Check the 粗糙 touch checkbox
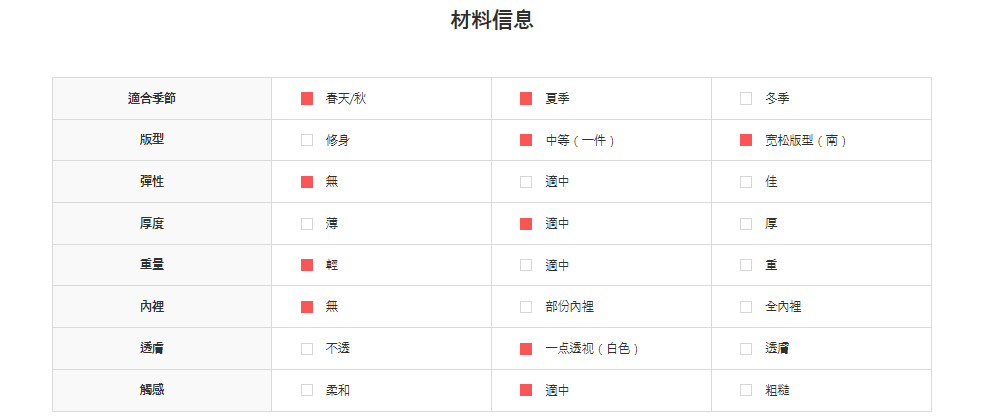Viewport: 1000px width, 419px height. tap(746, 390)
